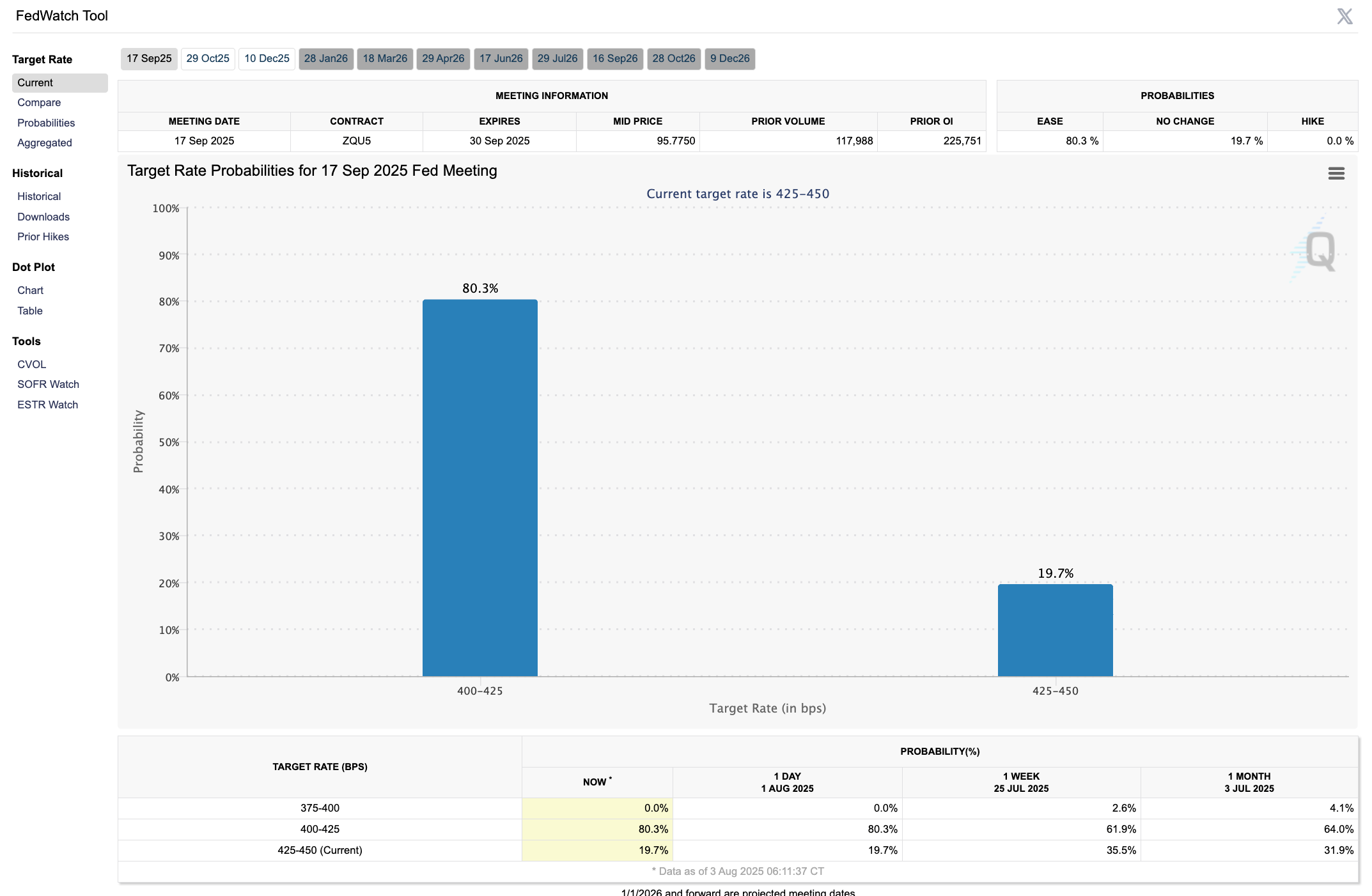
Task: Switch to the 10 Dec25 meeting tab
Action: [x=267, y=59]
